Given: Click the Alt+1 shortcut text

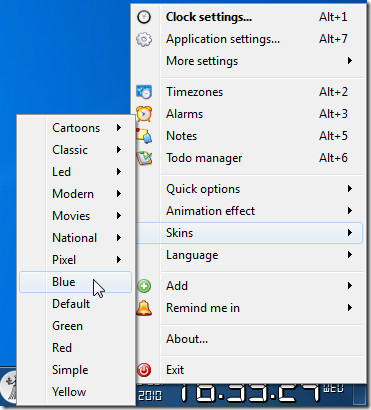Looking at the screenshot, I should click(333, 17).
